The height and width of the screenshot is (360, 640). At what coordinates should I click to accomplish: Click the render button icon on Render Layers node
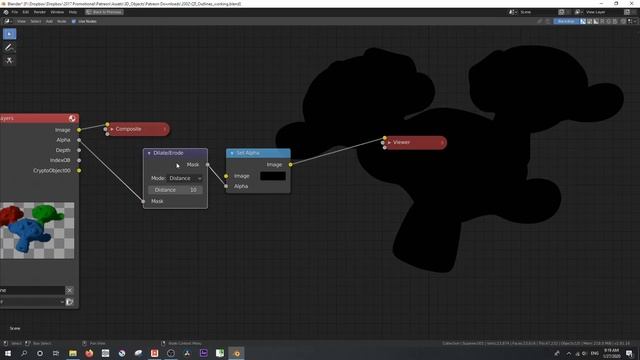pos(69,302)
